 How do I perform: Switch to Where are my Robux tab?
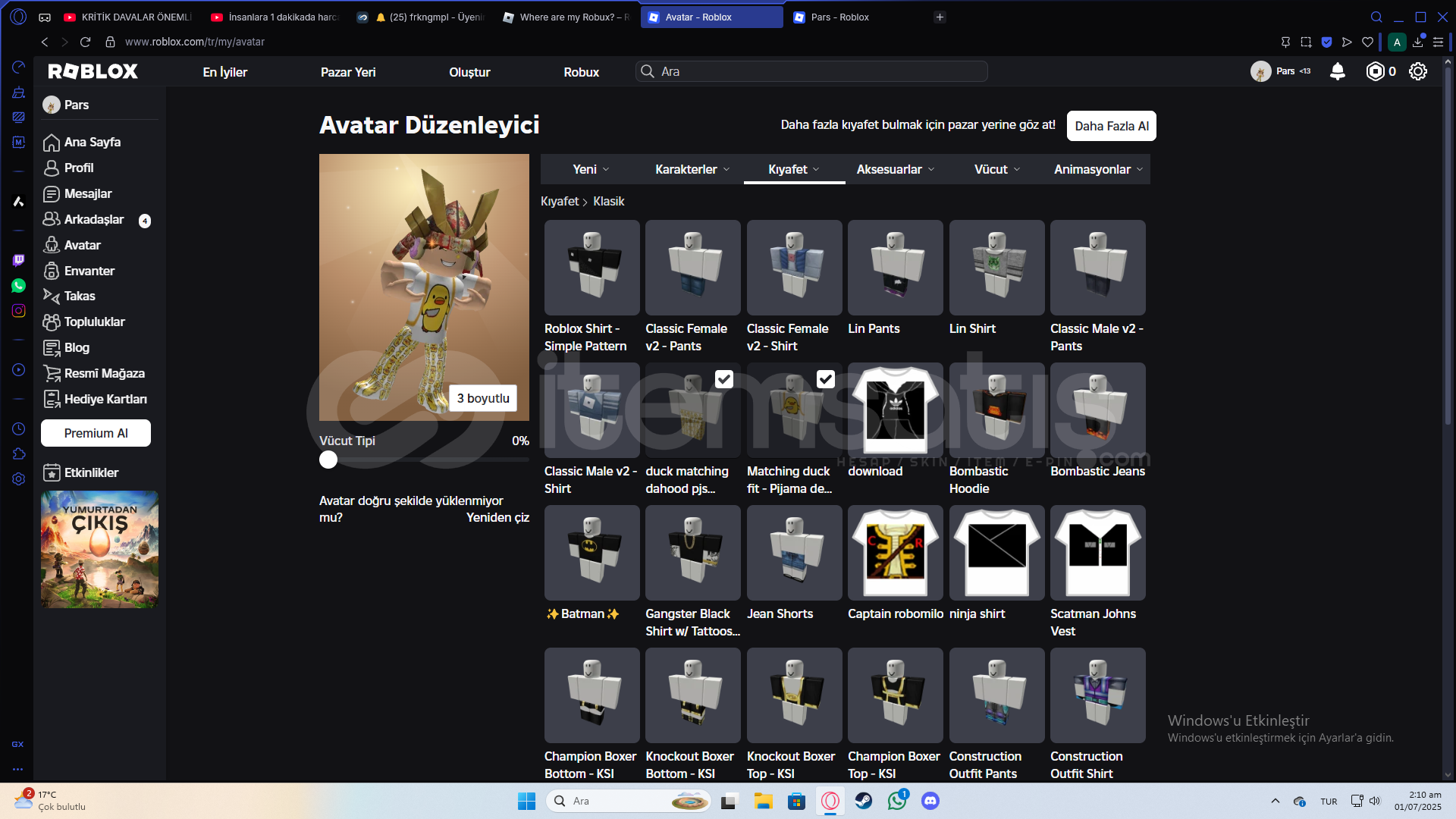[567, 17]
